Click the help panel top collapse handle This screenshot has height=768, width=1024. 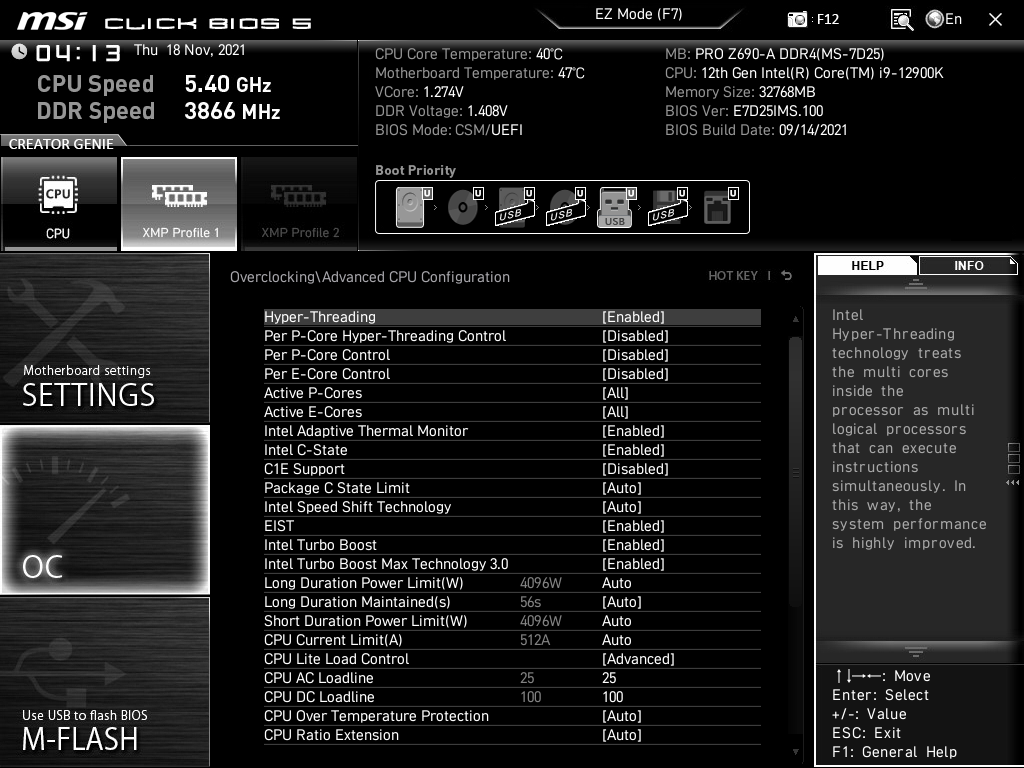pyautogui.click(x=916, y=283)
